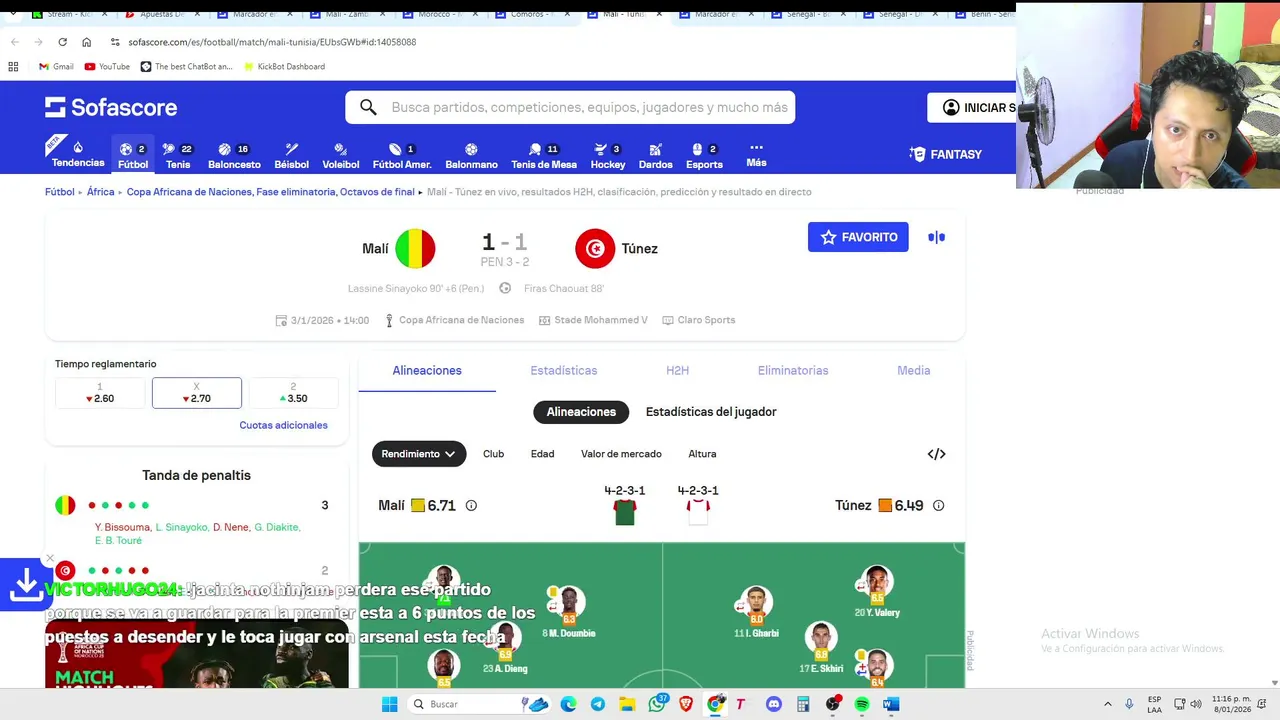Open the Cuotas adicionales link
The height and width of the screenshot is (720, 1280).
283,425
